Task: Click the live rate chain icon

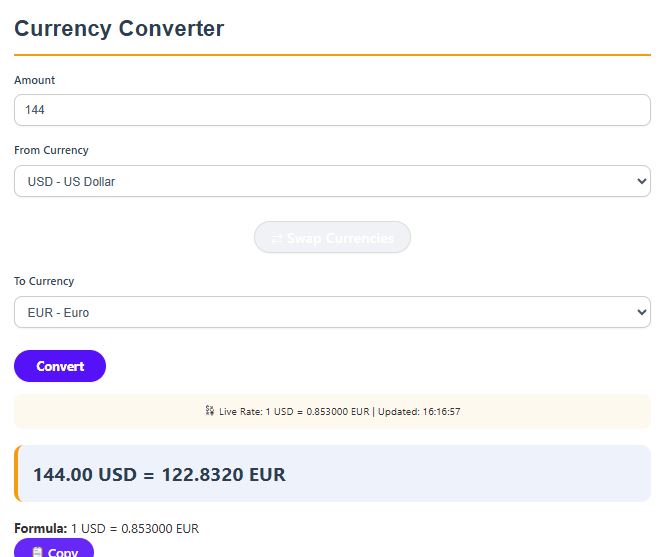Action: click(x=210, y=411)
